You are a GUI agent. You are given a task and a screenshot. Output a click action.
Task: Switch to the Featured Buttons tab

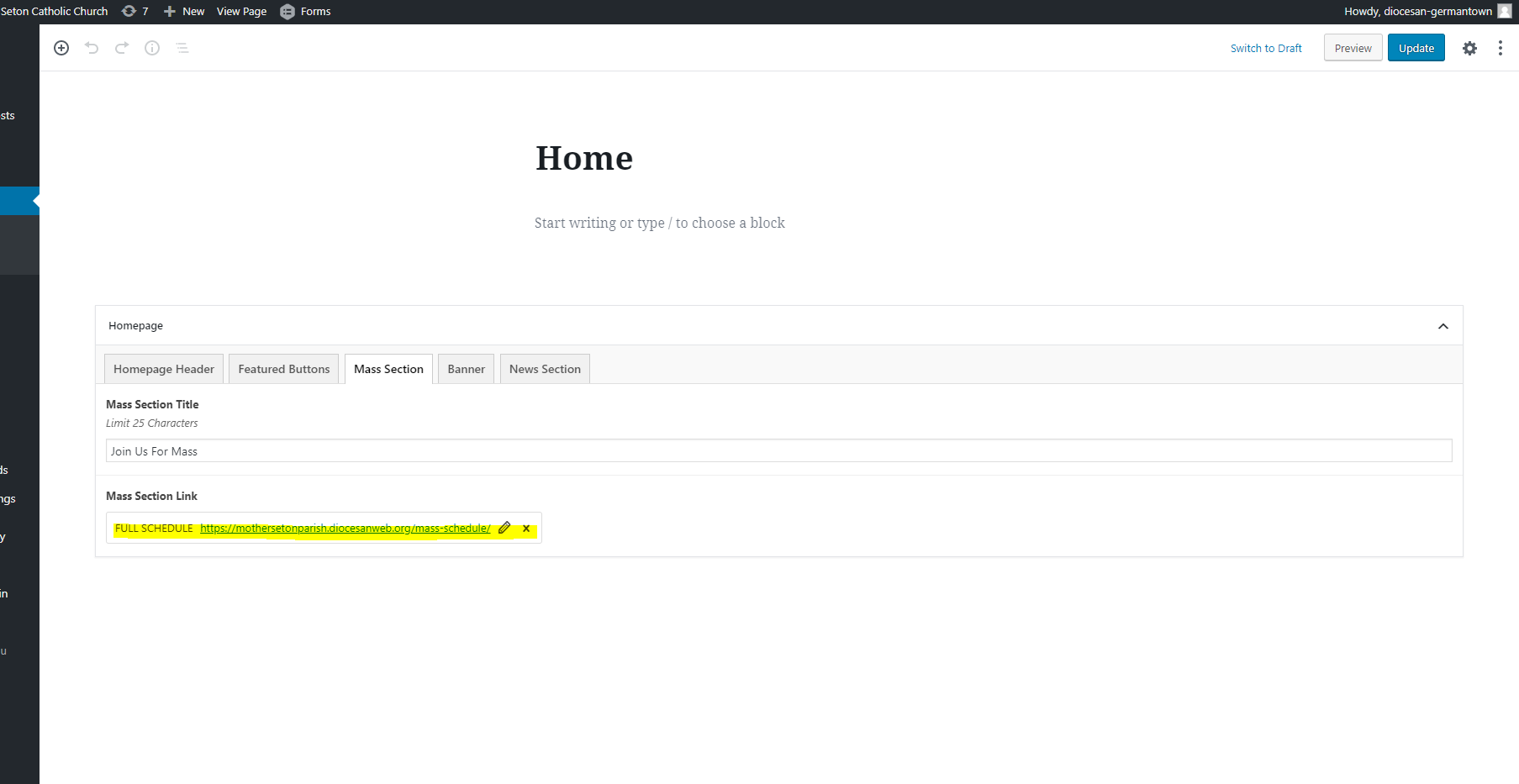pos(284,369)
